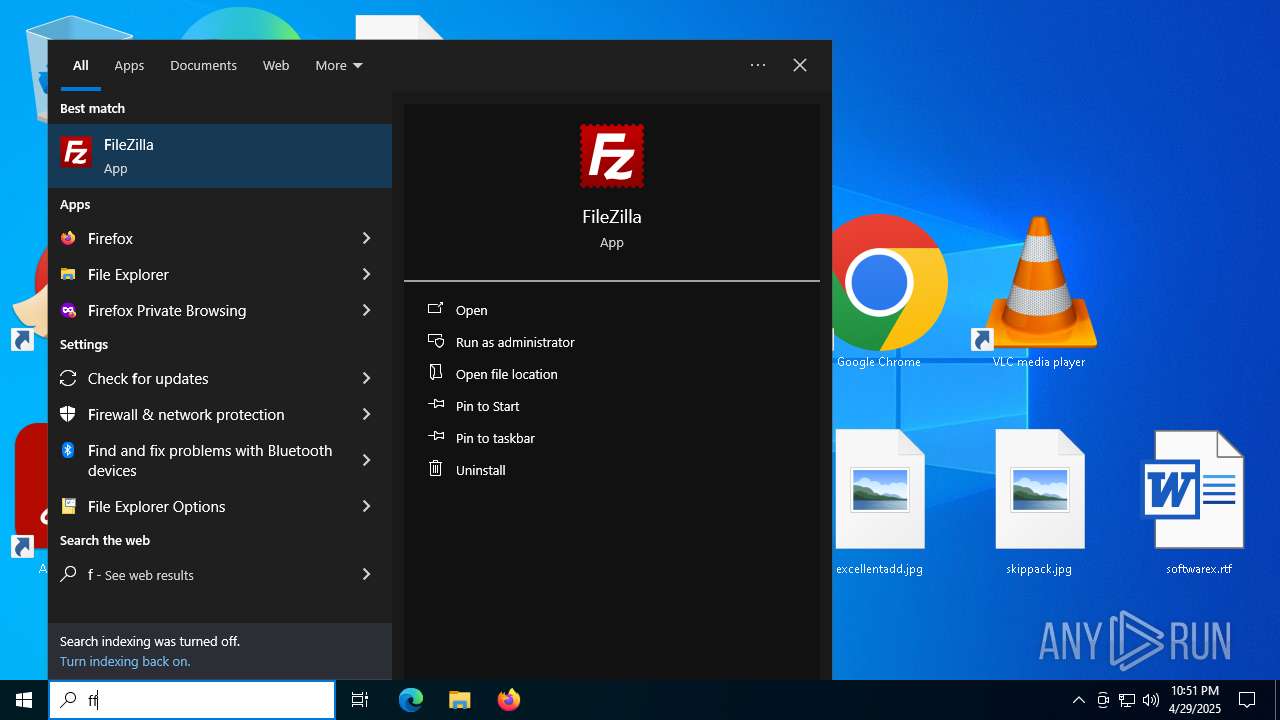Expand 'f - See web results' arrow
This screenshot has height=720, width=1280.
click(366, 574)
